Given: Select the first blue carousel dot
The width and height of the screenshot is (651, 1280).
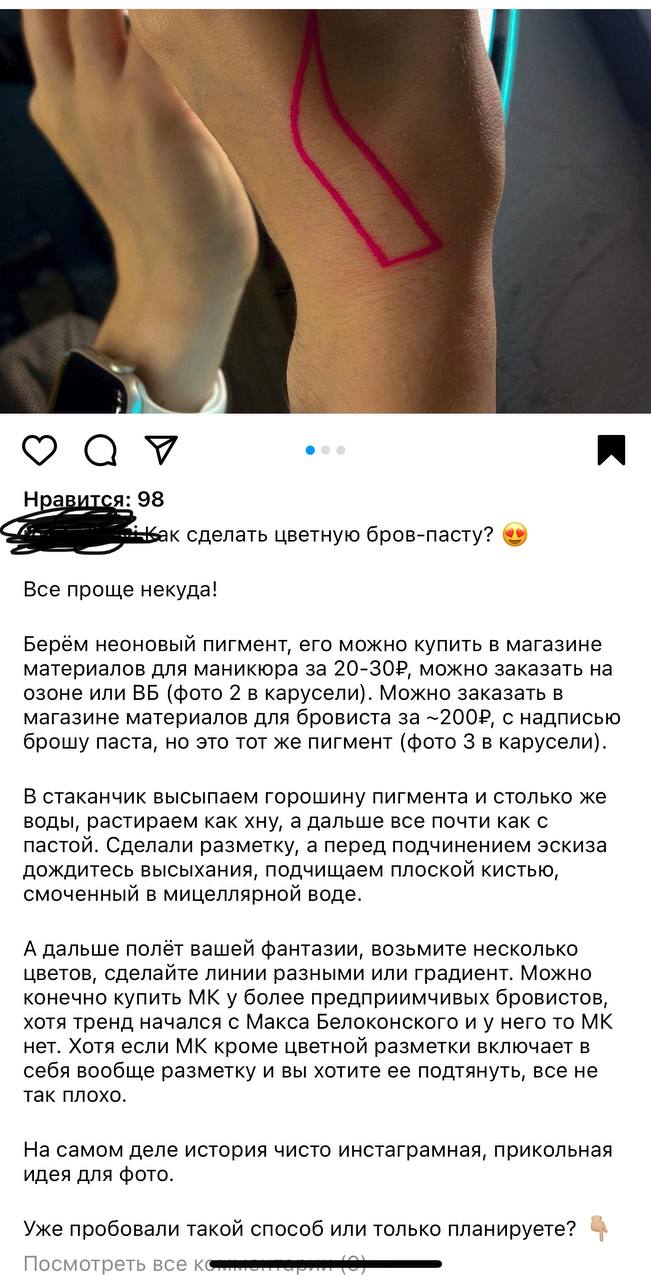Looking at the screenshot, I should [x=310, y=450].
